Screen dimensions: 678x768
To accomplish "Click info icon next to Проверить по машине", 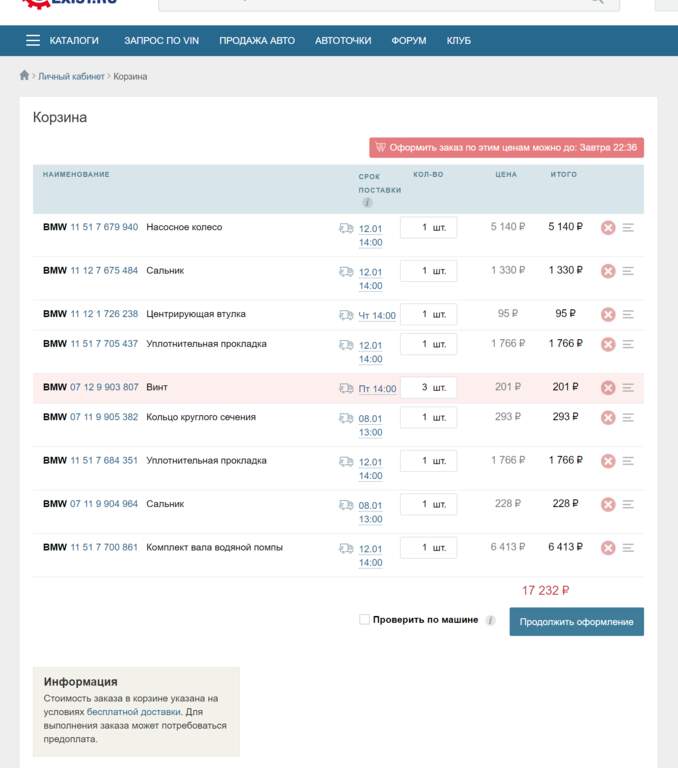I will [490, 620].
